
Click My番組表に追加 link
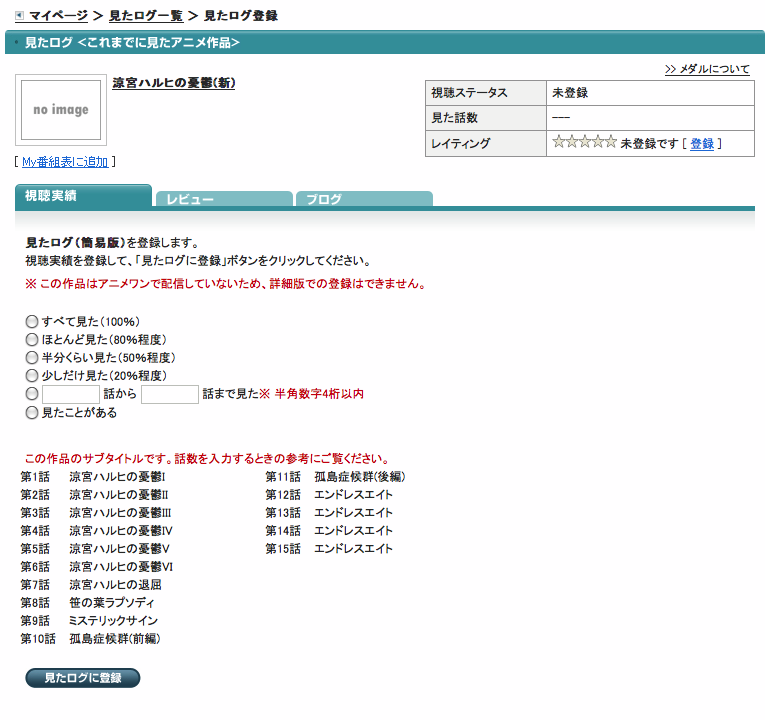tap(65, 162)
